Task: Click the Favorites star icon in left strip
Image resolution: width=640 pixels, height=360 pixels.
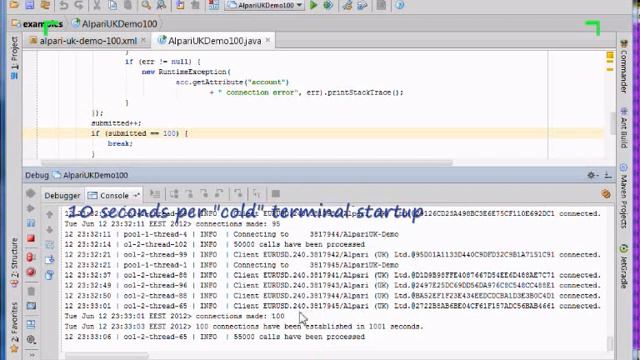Action: pos(14,349)
